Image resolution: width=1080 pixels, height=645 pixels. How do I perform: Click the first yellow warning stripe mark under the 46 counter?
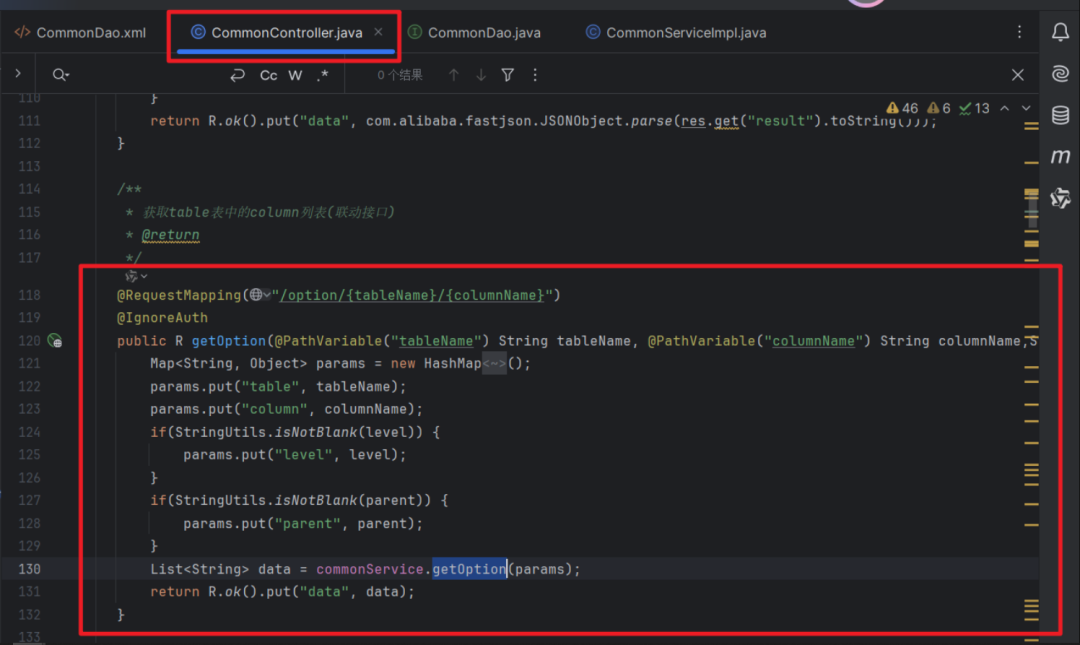tap(1031, 126)
